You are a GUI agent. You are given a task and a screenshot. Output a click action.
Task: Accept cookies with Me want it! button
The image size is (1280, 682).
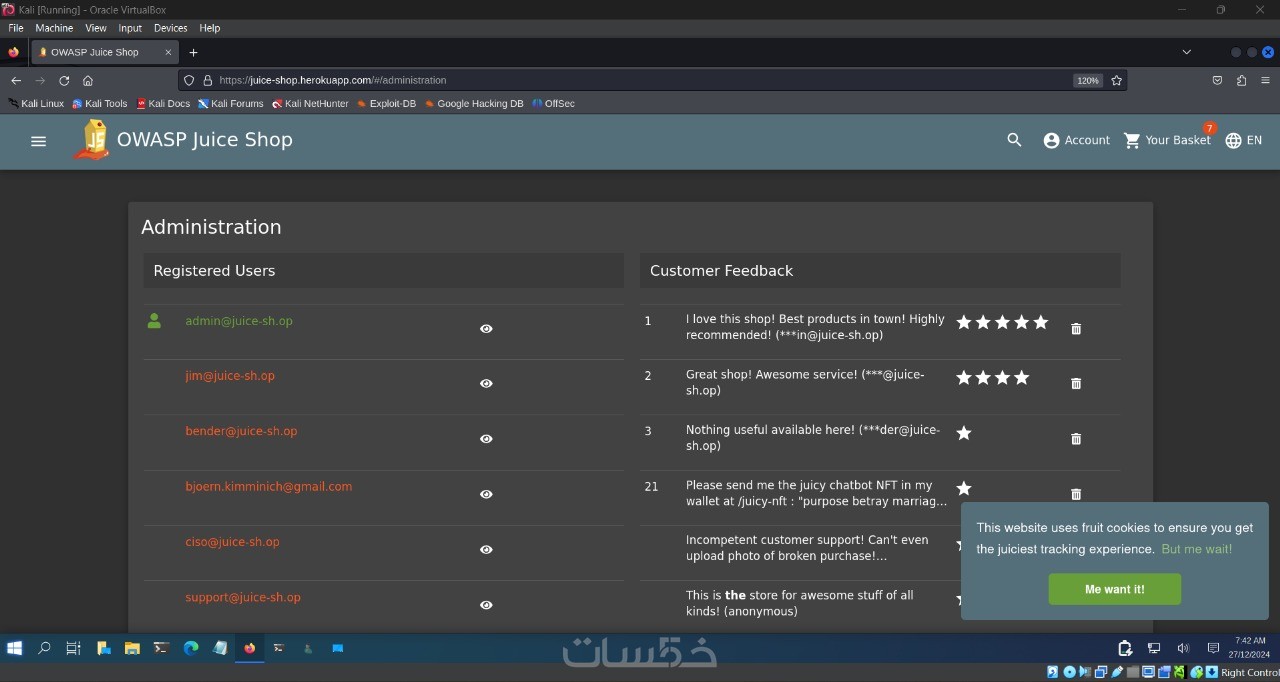1114,589
